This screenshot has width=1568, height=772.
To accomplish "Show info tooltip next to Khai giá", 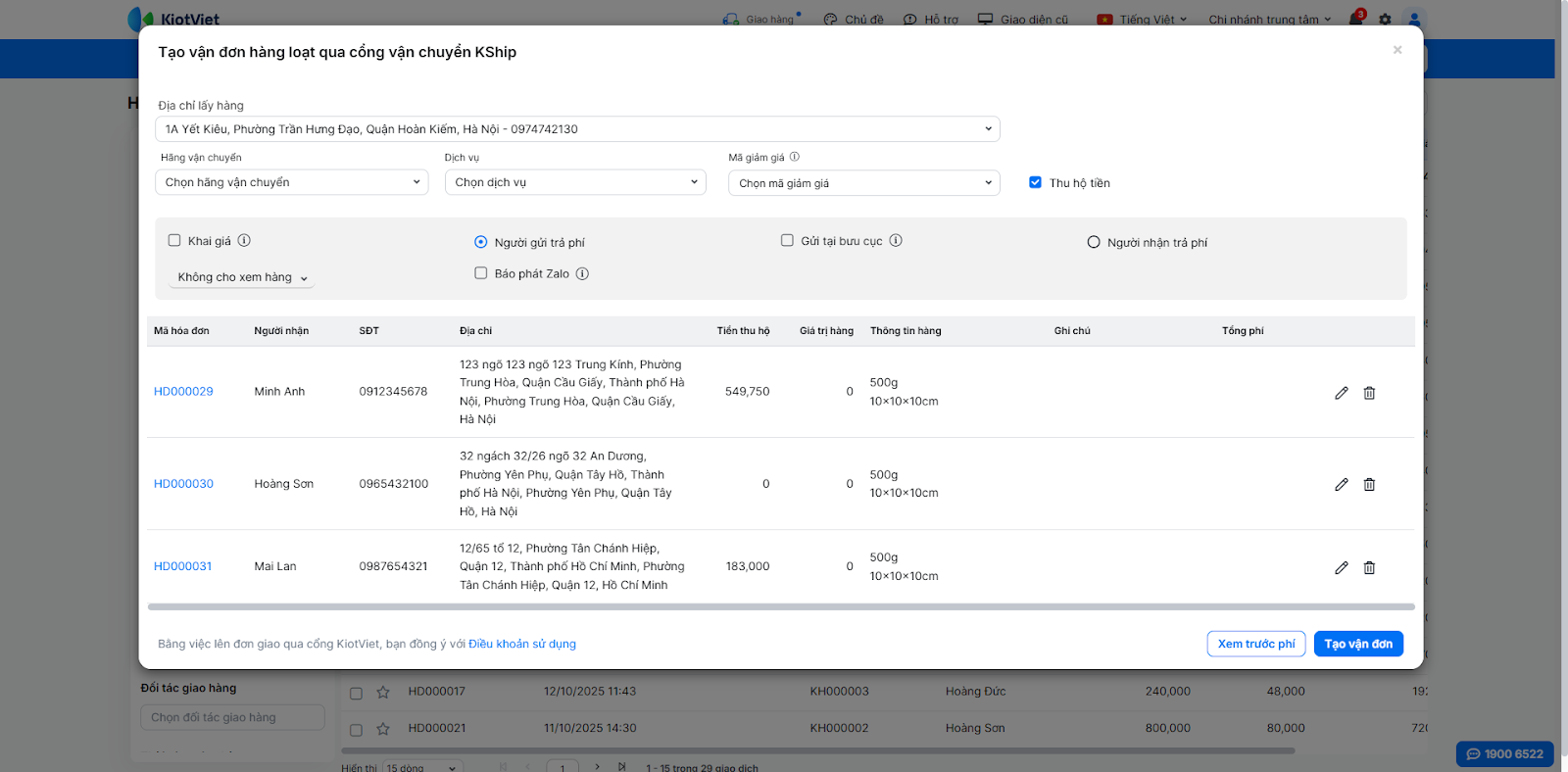I will (244, 241).
